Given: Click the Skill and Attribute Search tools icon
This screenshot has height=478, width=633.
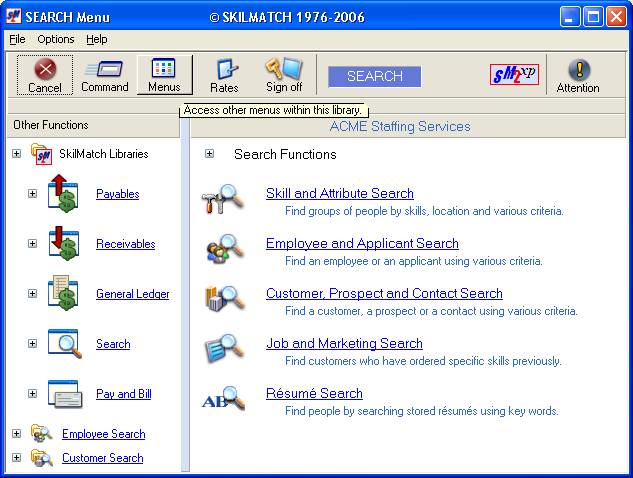Looking at the screenshot, I should 223,198.
